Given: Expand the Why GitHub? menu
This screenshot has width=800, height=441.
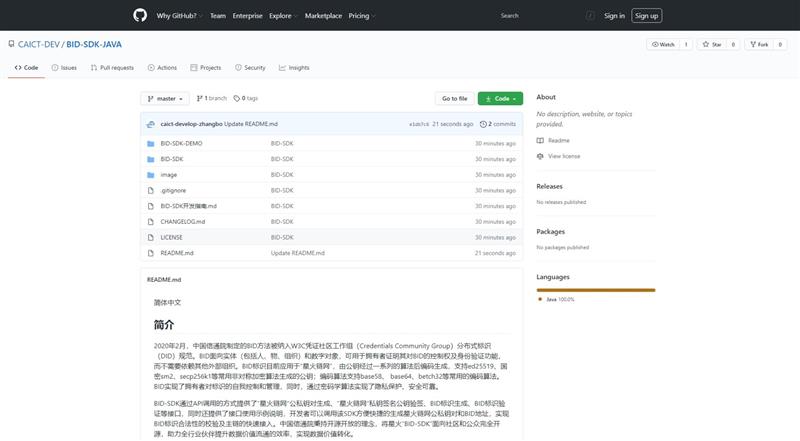Looking at the screenshot, I should (179, 16).
